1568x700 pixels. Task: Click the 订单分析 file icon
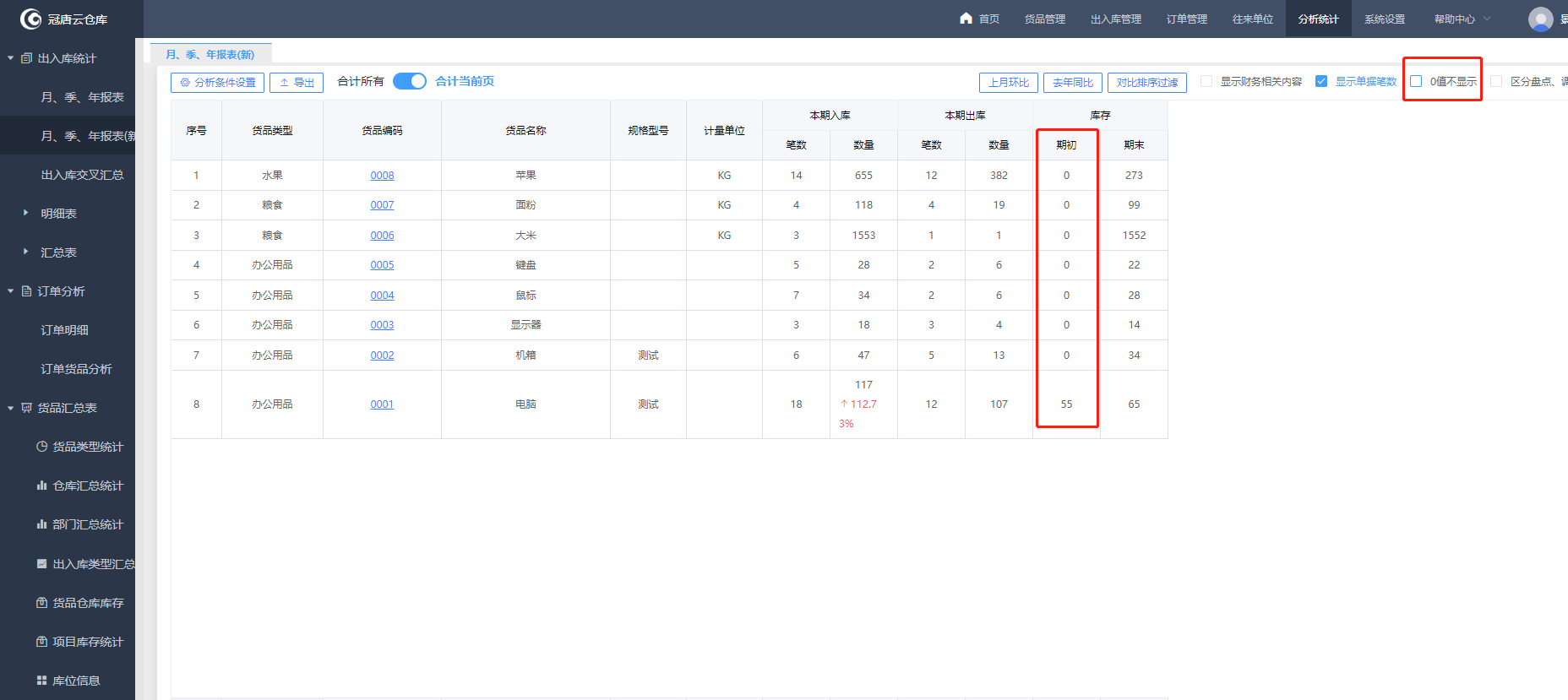pyautogui.click(x=26, y=291)
